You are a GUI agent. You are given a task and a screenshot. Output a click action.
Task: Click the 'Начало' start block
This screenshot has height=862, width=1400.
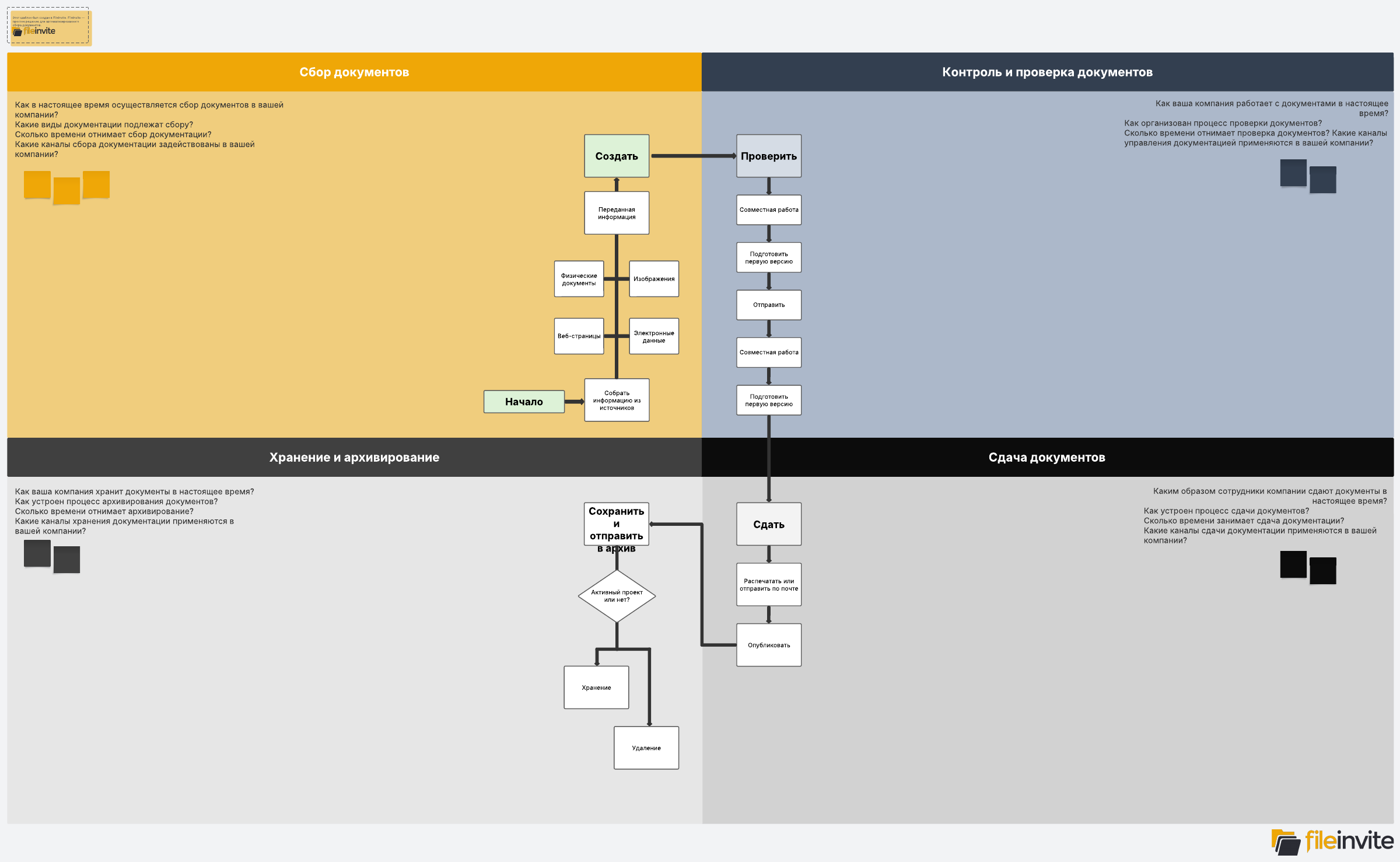pos(524,402)
